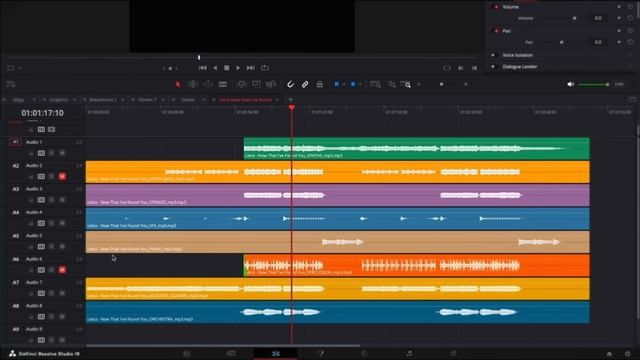Click the timeline zoom-in plus button
The width and height of the screenshot is (640, 360).
[466, 84]
